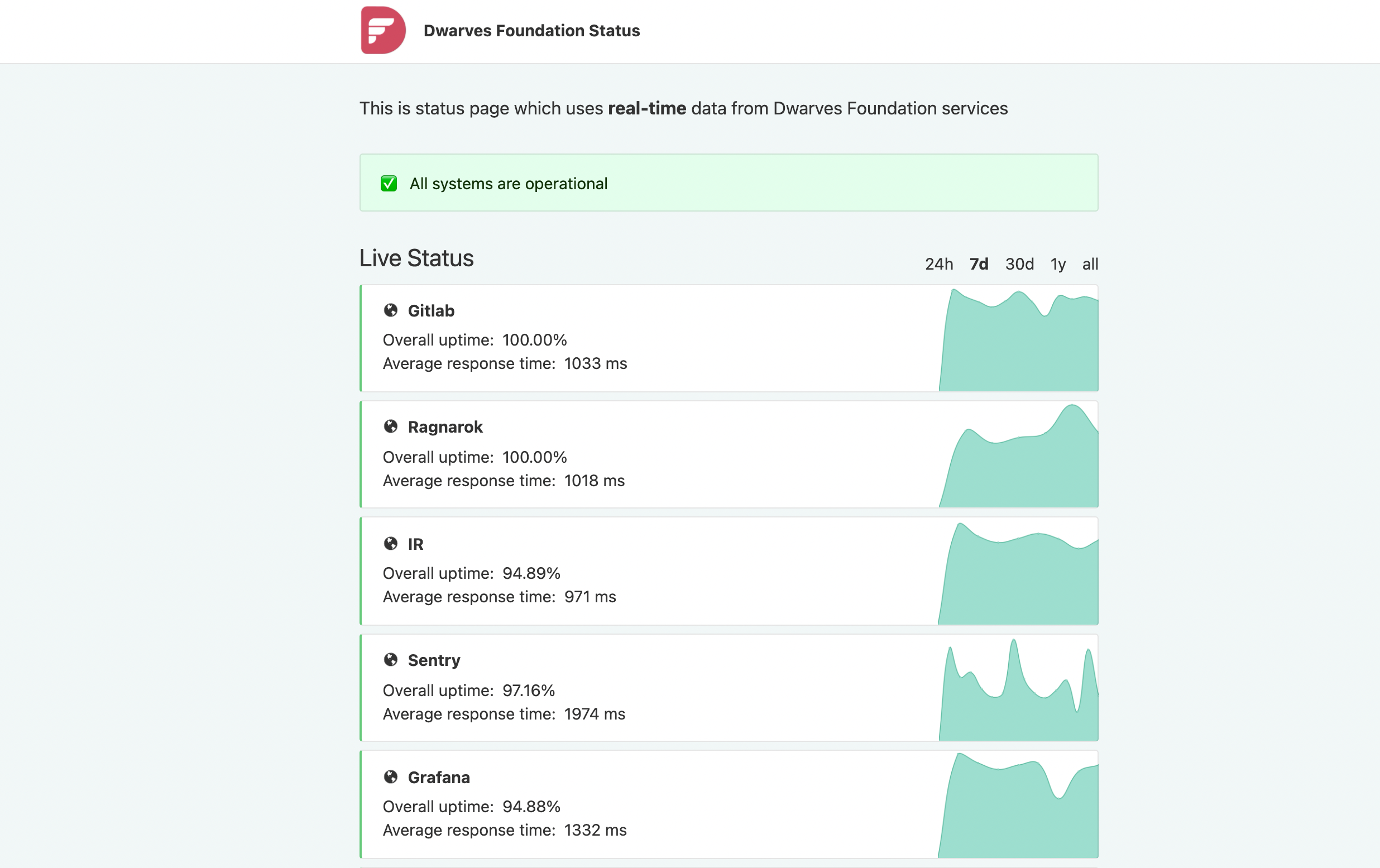Click the Grafana response time chart
The width and height of the screenshot is (1380, 868).
tap(1018, 805)
